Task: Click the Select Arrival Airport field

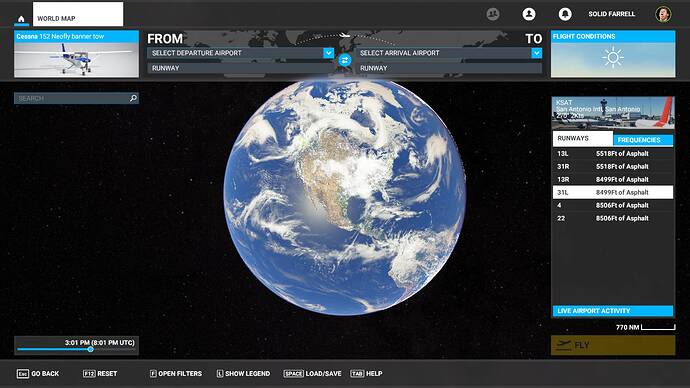Action: point(449,53)
